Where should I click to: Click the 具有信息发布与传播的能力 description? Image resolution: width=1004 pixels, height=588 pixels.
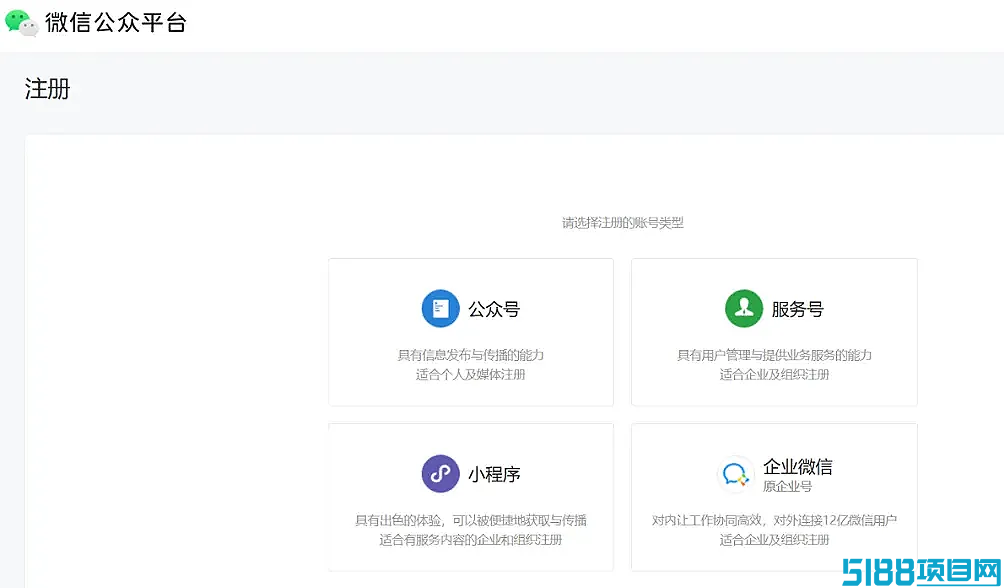(471, 355)
